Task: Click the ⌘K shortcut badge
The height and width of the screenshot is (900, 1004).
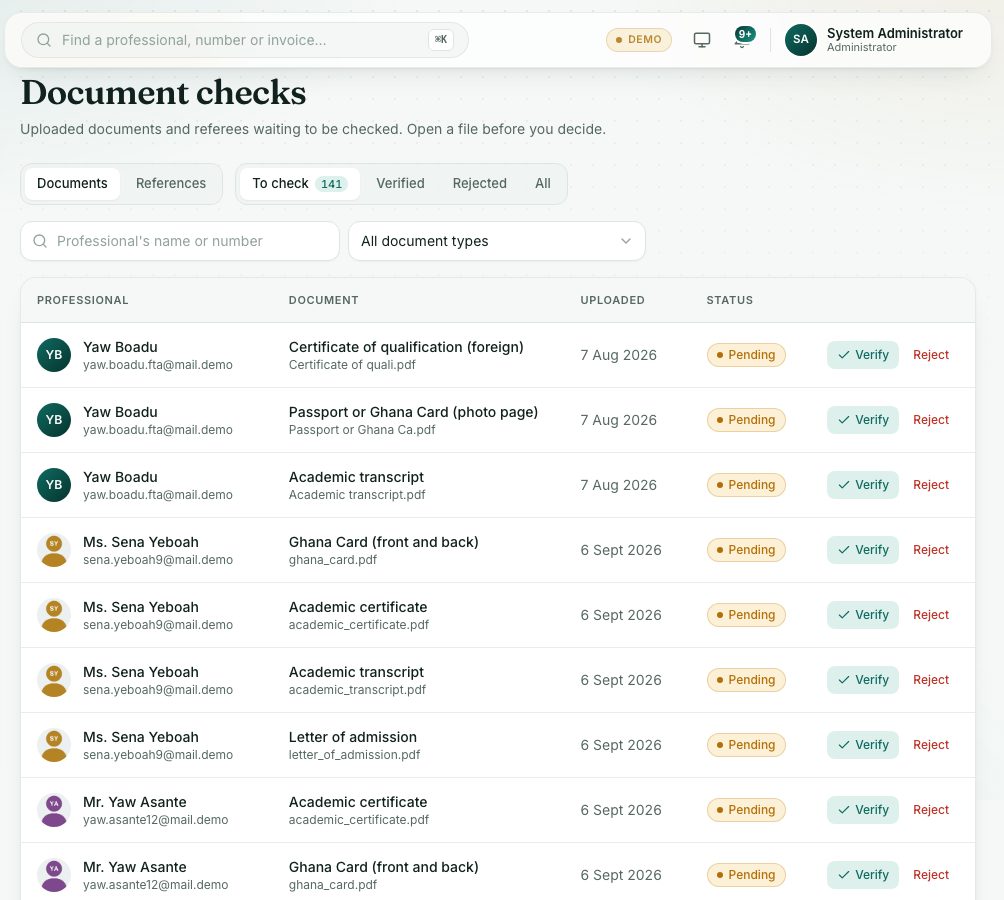Action: pyautogui.click(x=441, y=40)
